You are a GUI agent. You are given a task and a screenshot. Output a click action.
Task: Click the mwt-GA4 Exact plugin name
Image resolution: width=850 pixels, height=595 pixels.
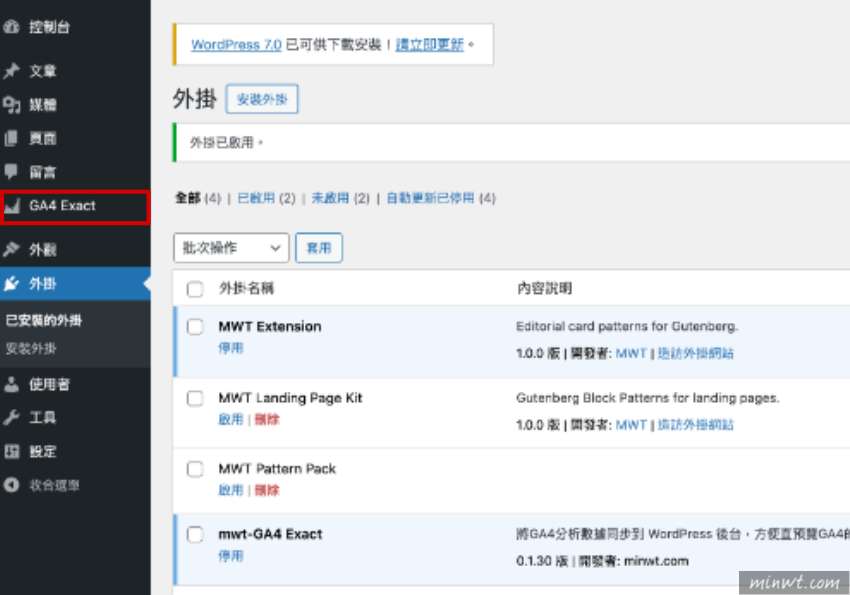[x=270, y=534]
